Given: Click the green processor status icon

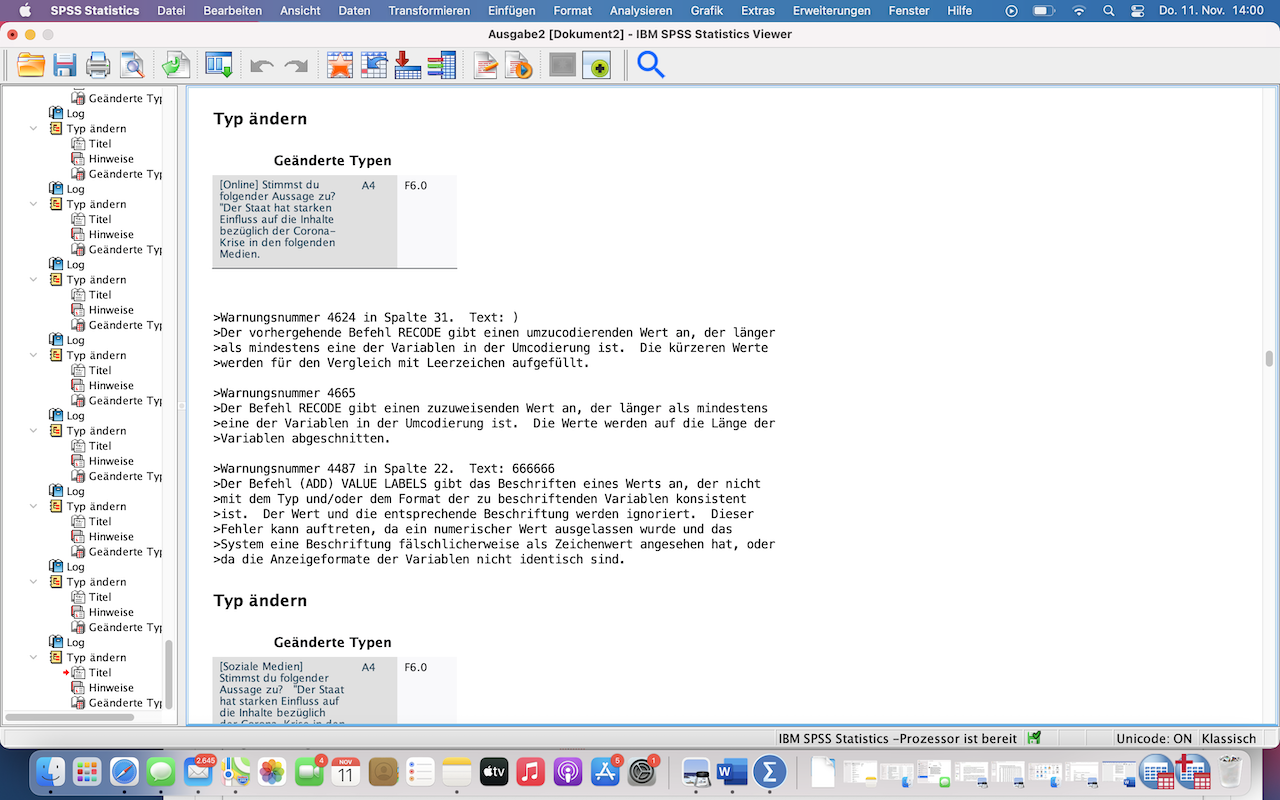Looking at the screenshot, I should click(1034, 738).
